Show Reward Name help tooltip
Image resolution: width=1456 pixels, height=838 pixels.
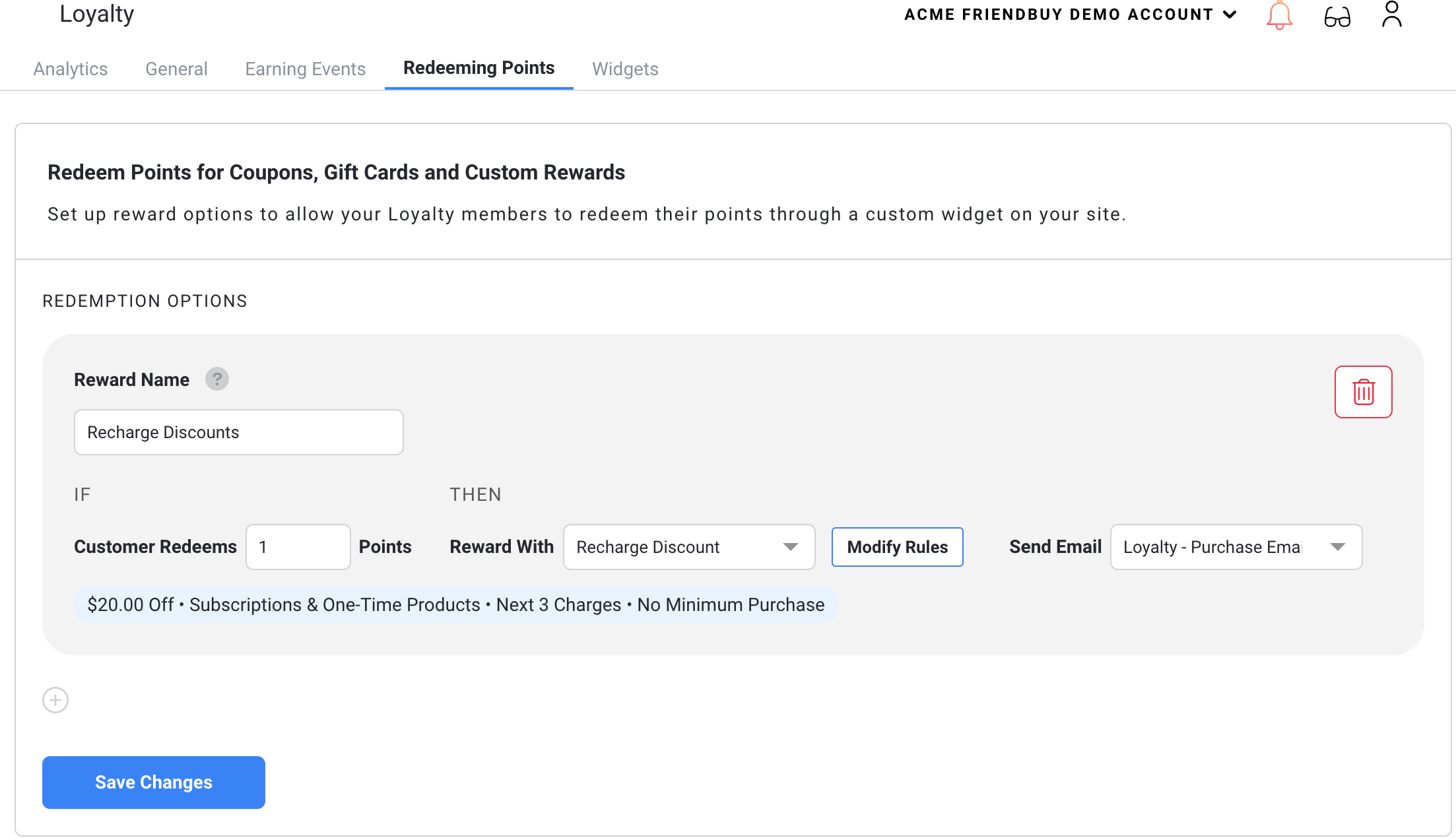(216, 379)
